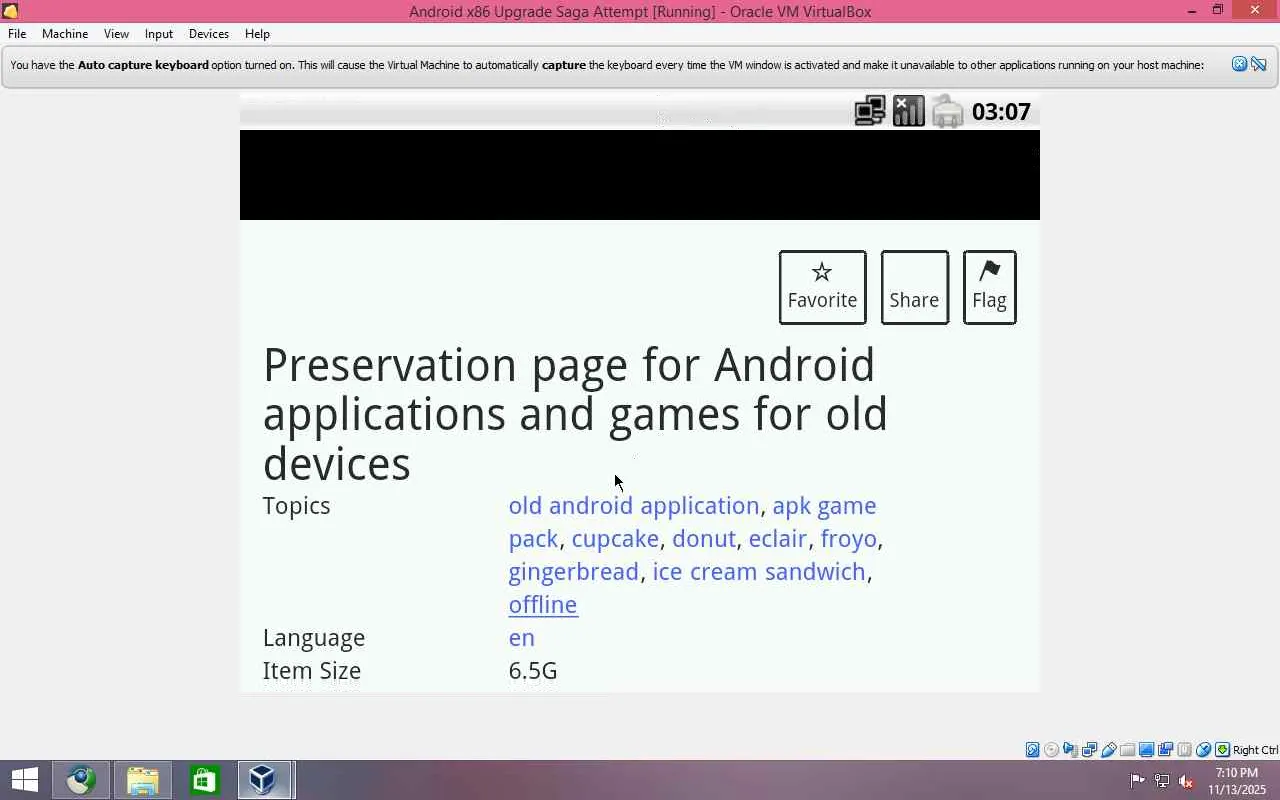Click the VirtualBox hard disk activity indicator
This screenshot has height=800, width=1280.
click(x=1032, y=750)
